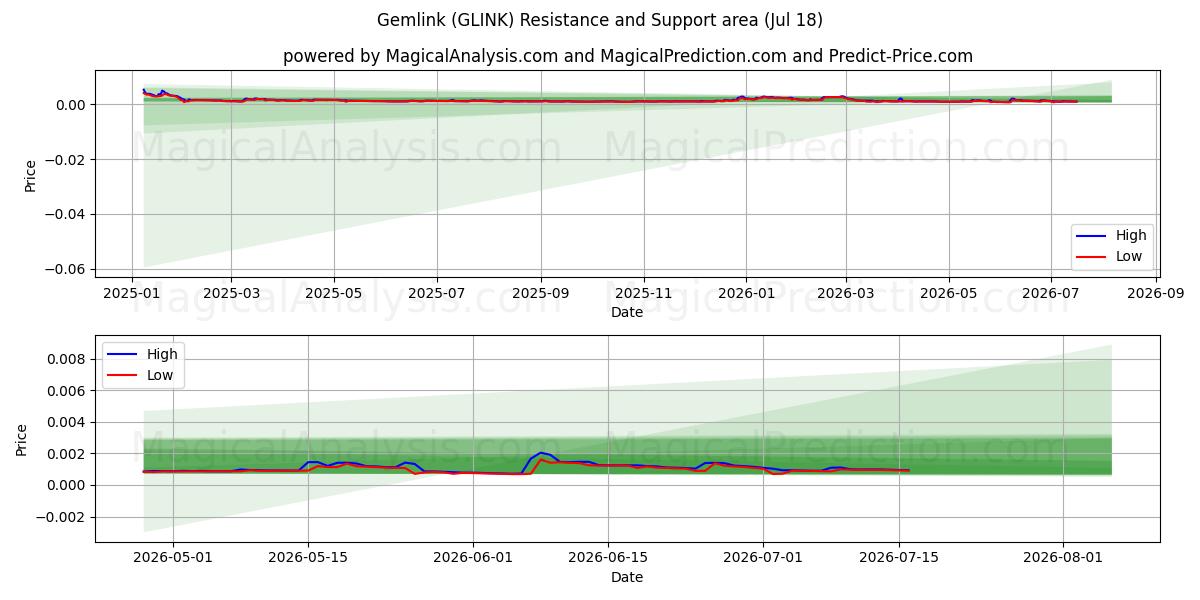Click the 'Price' axis title of the bottom chart
Screen dimensions: 1200x600
coord(22,440)
